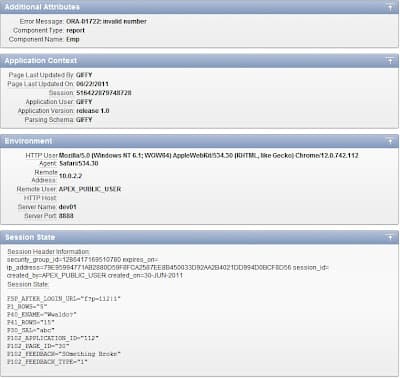The image size is (400, 378).
Task: Select the P102_FEEDBACK "Something Broke" item
Action: (x=64, y=354)
